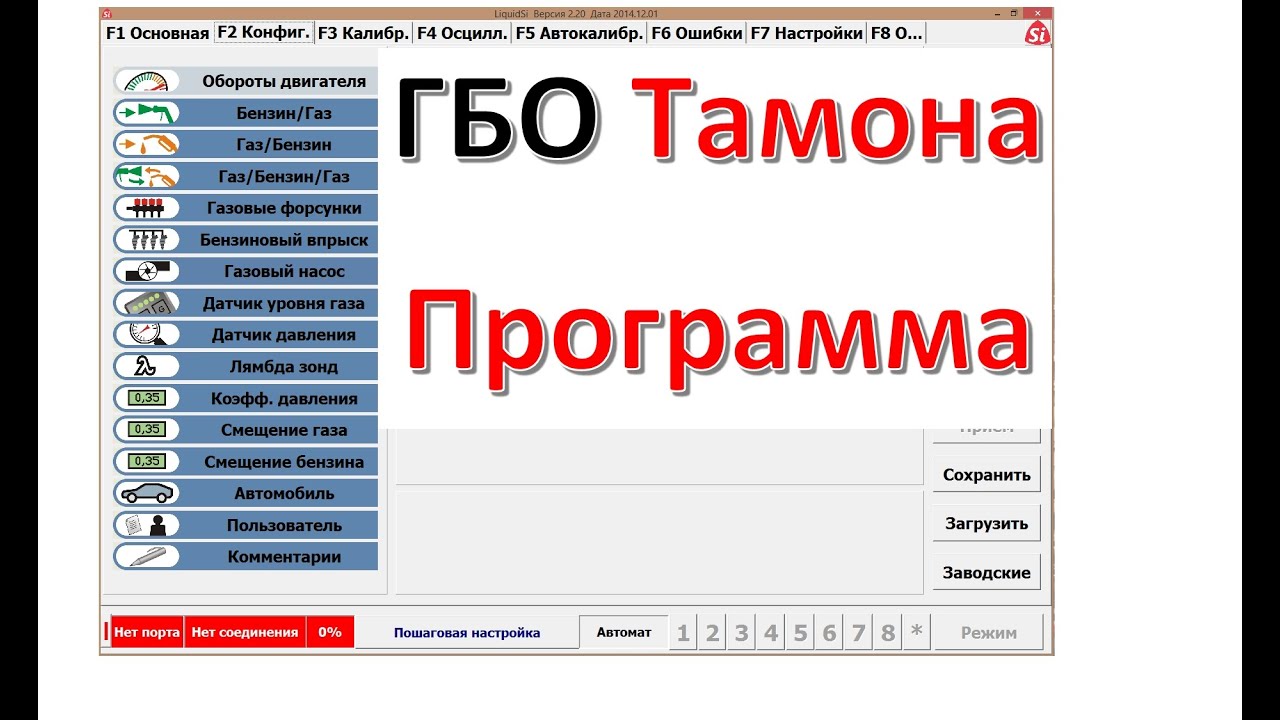Select step number 3 button
1280x720 pixels.
[x=741, y=632]
